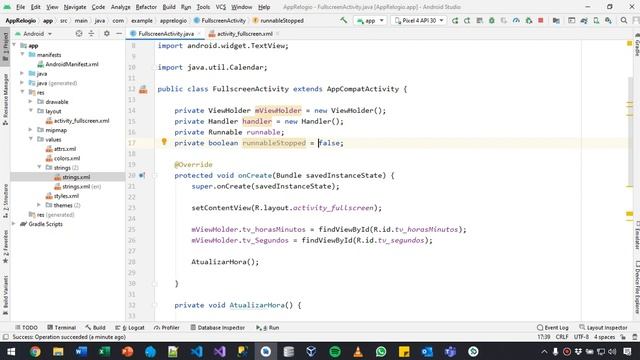Viewport: 640px width, 360px height.
Task: Open the Analyze menu
Action: point(120,7)
